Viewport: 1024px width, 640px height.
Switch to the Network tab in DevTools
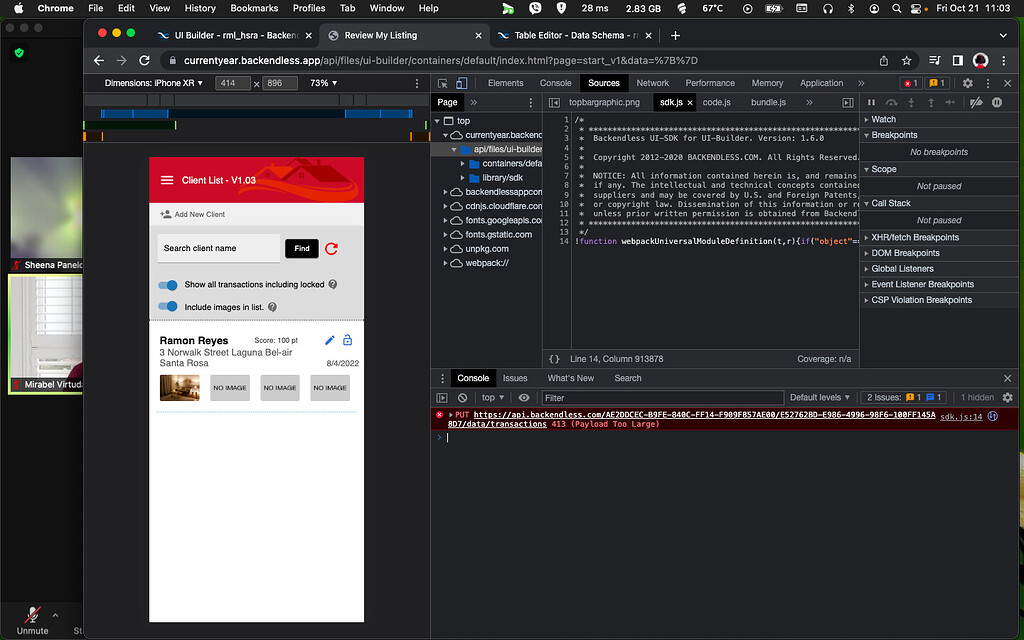tap(652, 83)
